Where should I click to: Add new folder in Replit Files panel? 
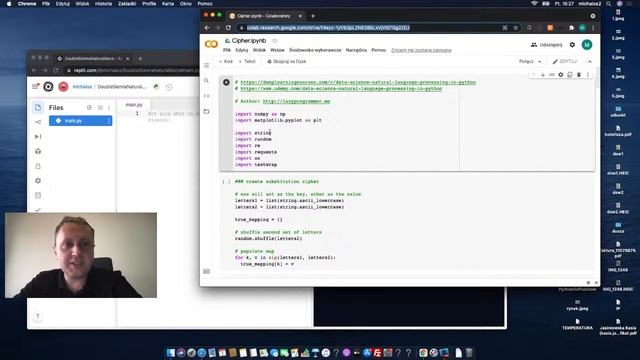100,108
